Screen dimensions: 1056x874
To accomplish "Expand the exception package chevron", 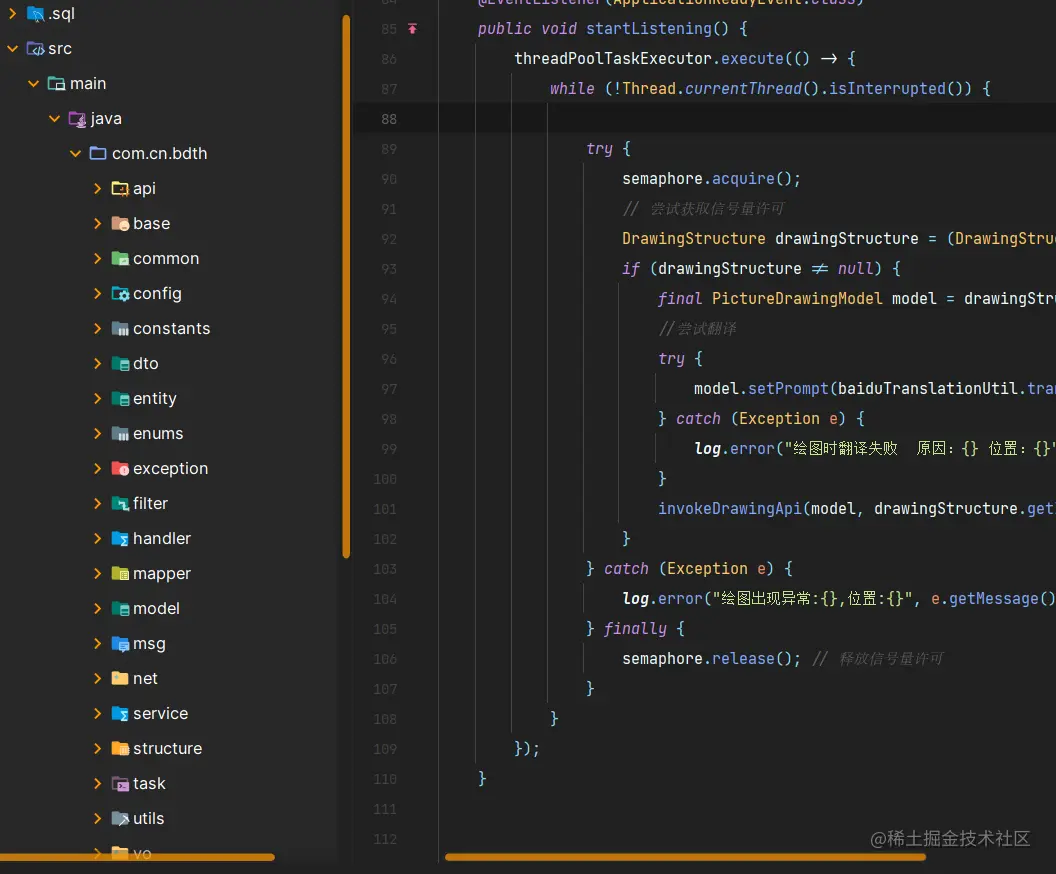I will coord(97,469).
